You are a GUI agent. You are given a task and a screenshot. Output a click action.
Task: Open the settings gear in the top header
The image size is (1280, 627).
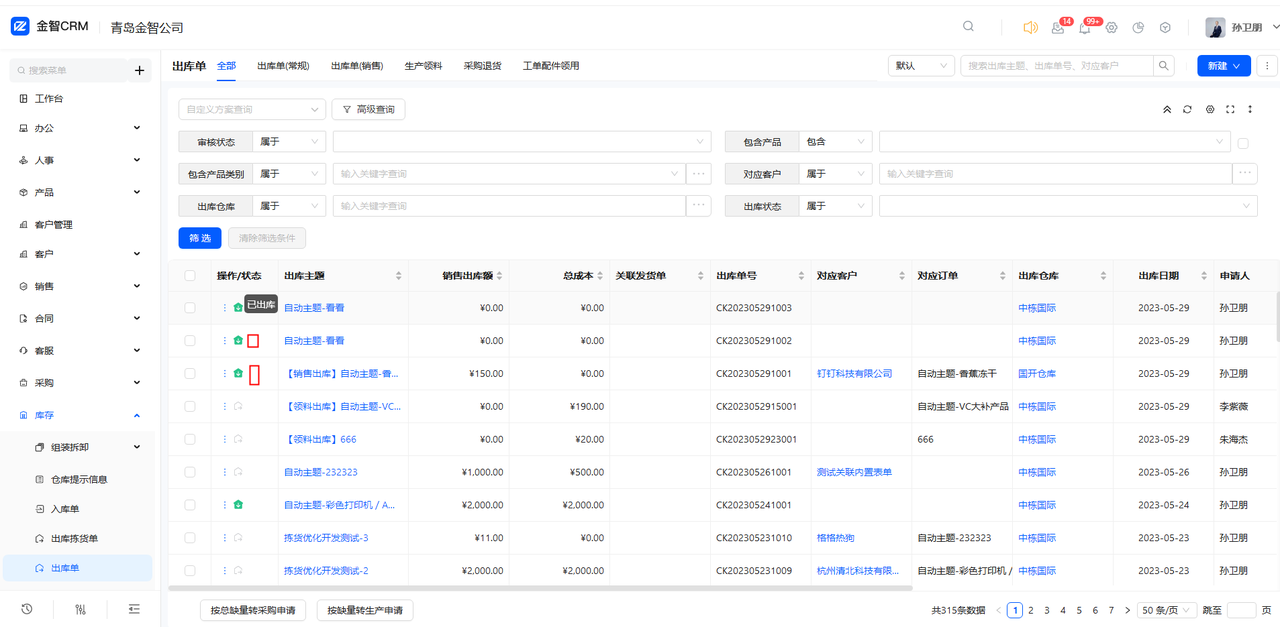coord(1111,28)
